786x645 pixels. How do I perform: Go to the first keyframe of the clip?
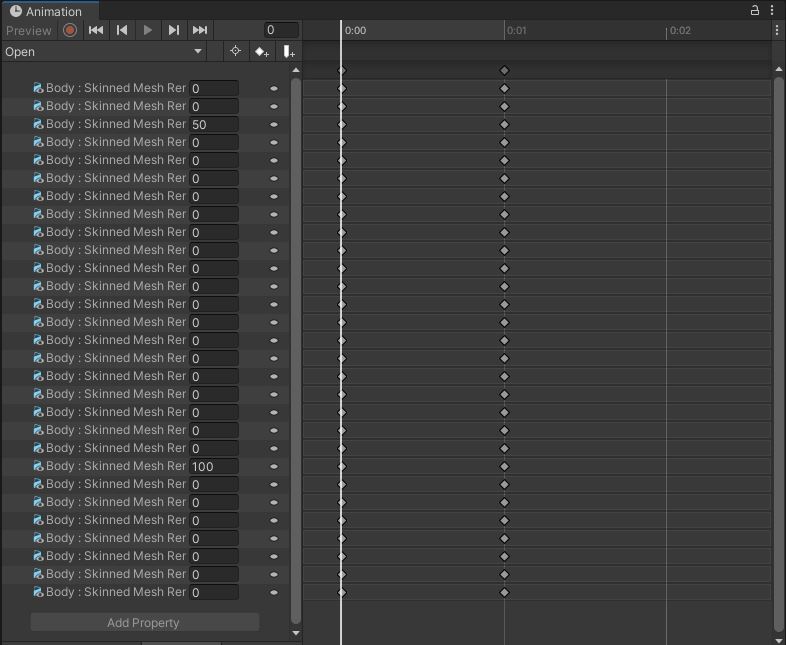pyautogui.click(x=96, y=30)
